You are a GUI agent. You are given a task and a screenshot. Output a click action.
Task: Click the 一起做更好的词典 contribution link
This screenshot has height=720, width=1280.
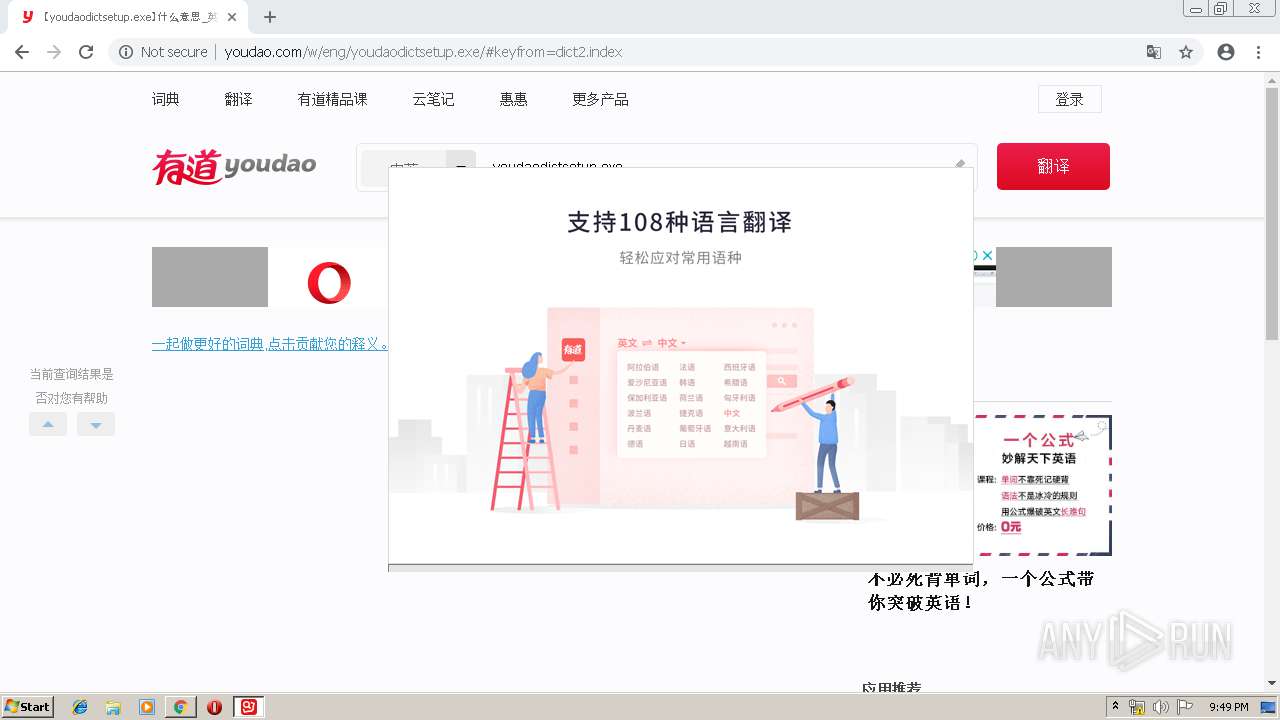270,344
